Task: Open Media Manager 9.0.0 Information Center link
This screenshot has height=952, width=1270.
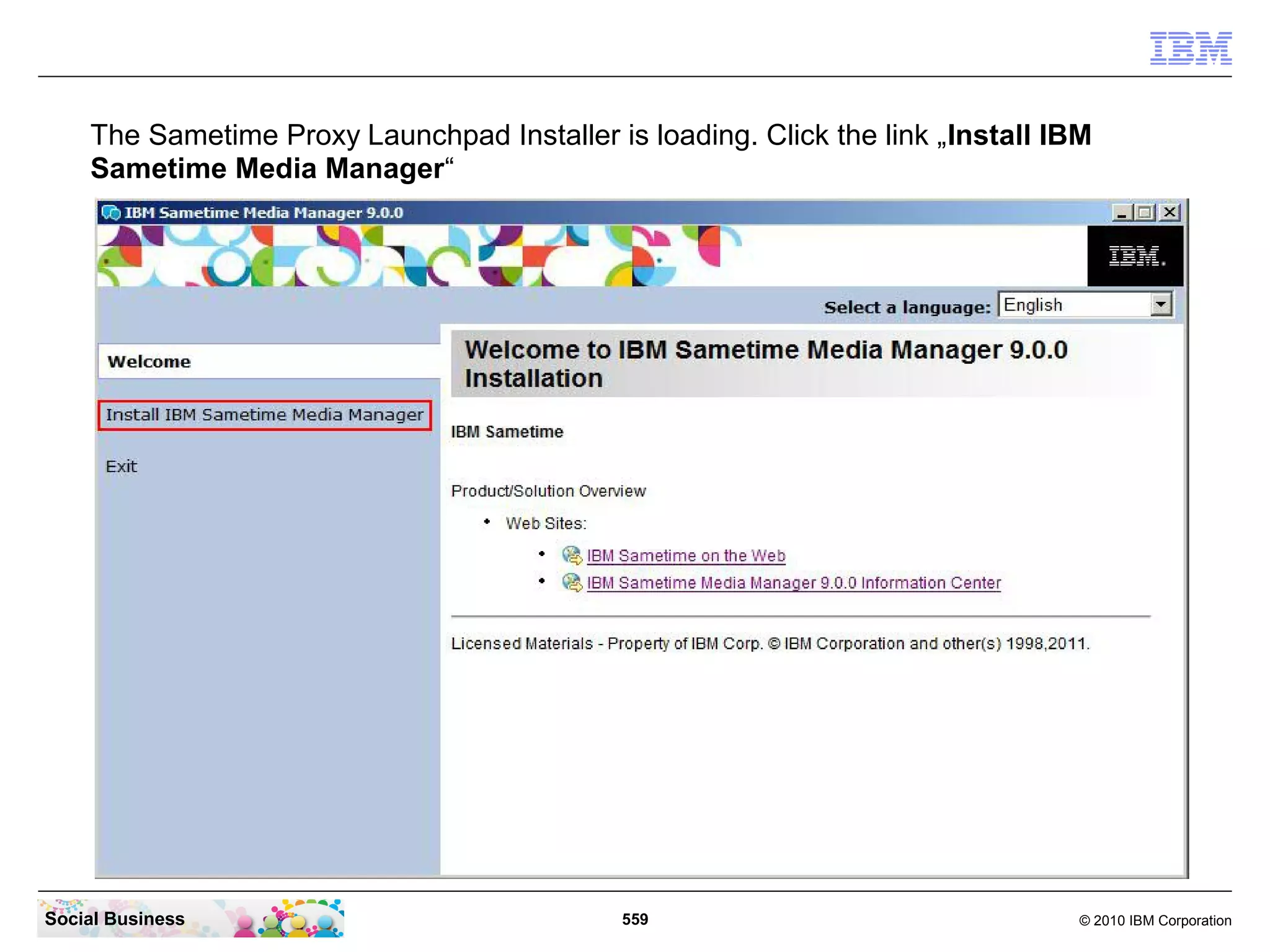Action: pos(794,583)
